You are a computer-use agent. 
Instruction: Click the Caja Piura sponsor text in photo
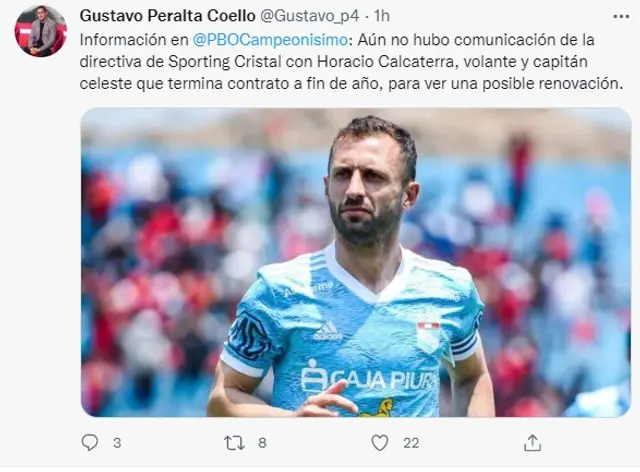coord(369,376)
